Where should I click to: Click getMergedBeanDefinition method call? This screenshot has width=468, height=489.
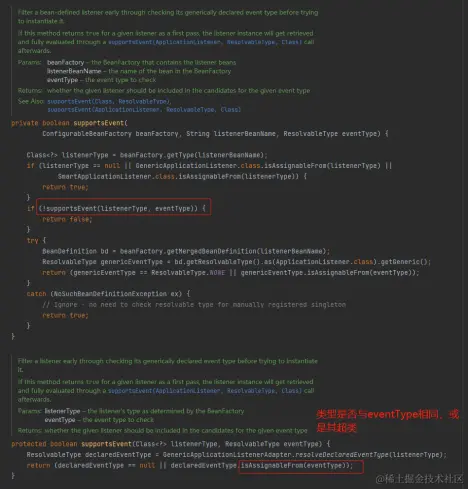(211, 251)
